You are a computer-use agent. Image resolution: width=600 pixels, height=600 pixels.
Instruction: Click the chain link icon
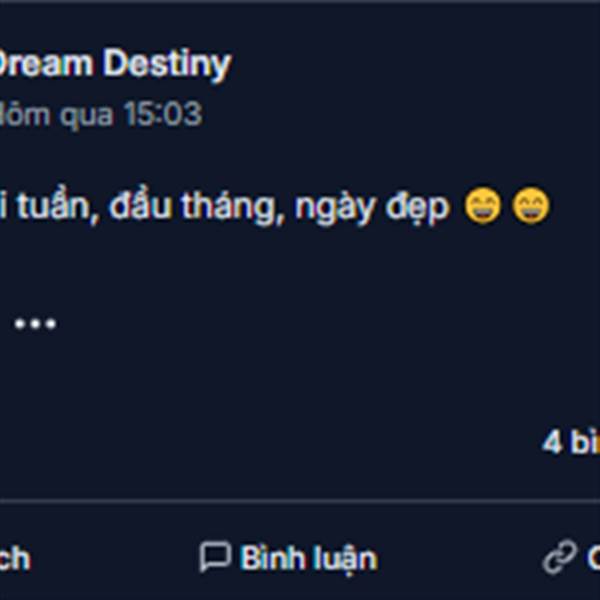coord(560,557)
